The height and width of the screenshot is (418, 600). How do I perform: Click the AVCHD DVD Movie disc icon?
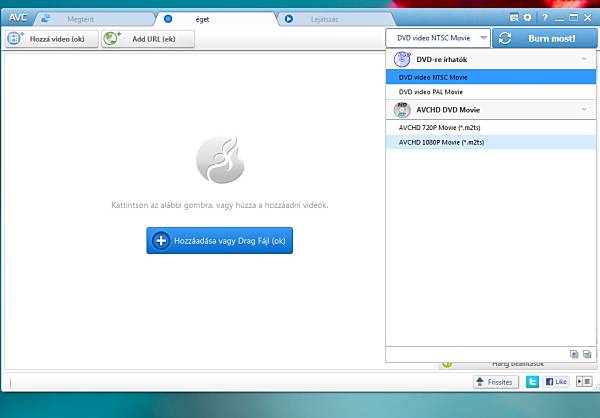point(402,110)
